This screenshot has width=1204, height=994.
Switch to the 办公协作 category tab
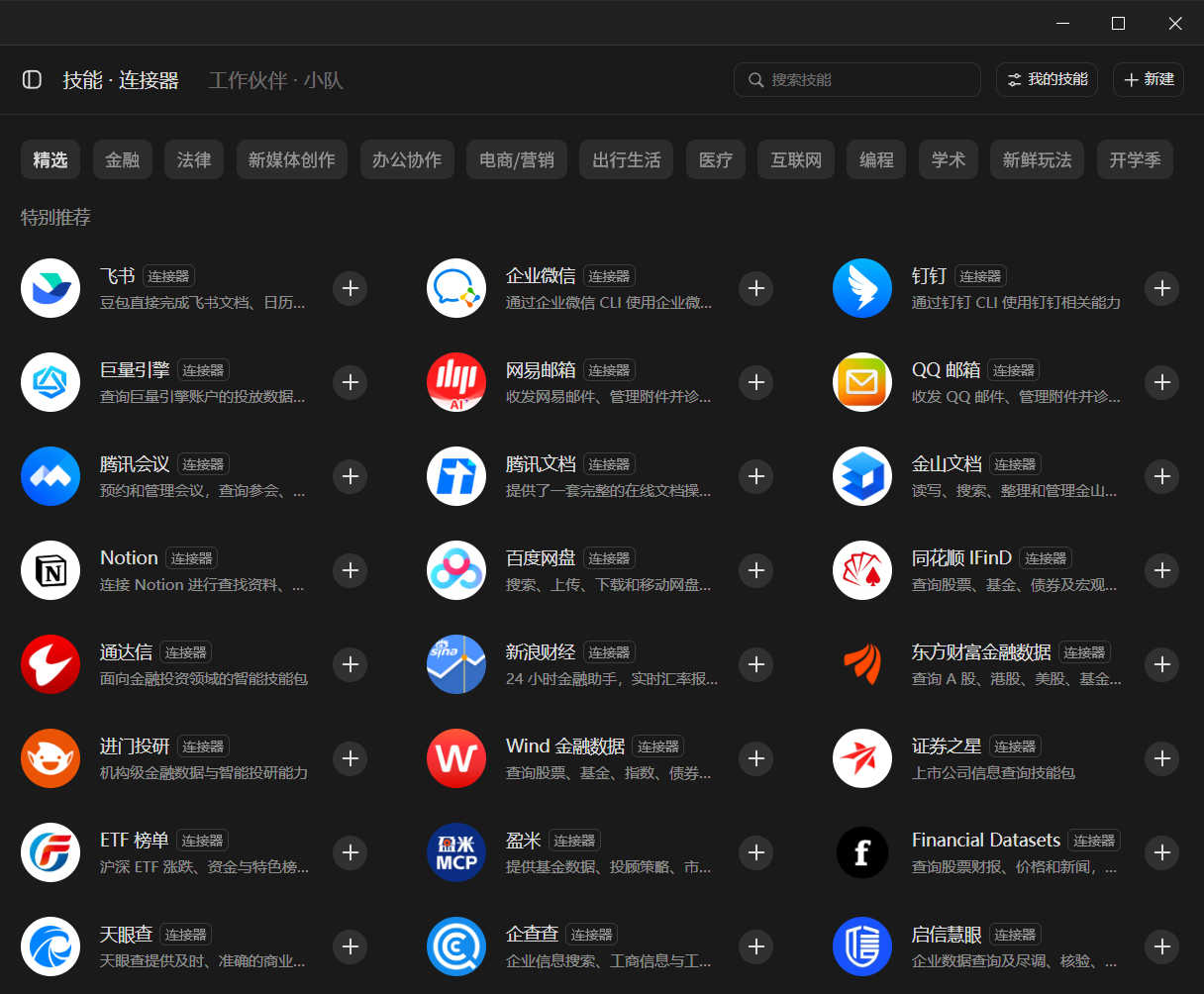[x=407, y=159]
